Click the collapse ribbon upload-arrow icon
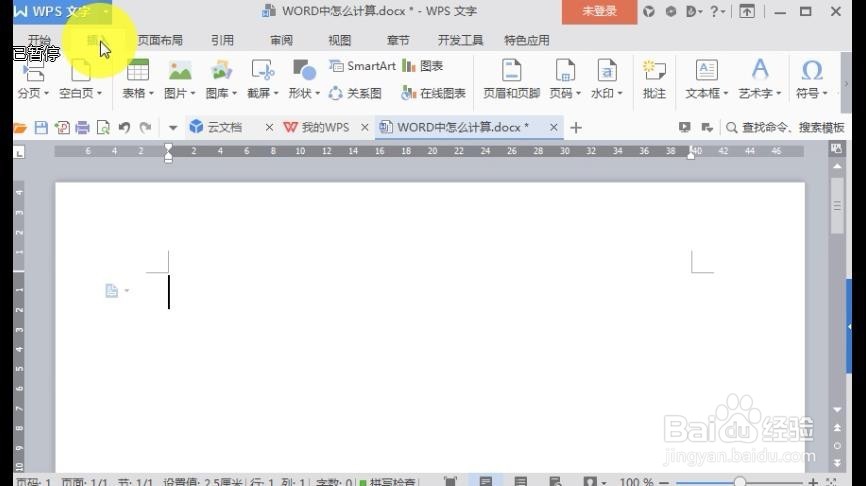866x486 pixels. point(747,11)
